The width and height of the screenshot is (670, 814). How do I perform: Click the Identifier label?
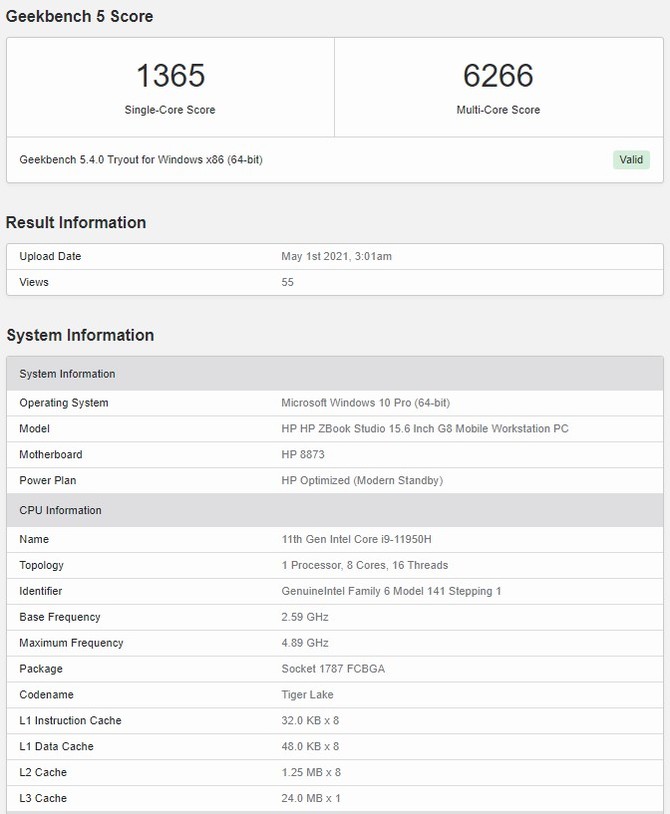pos(40,591)
